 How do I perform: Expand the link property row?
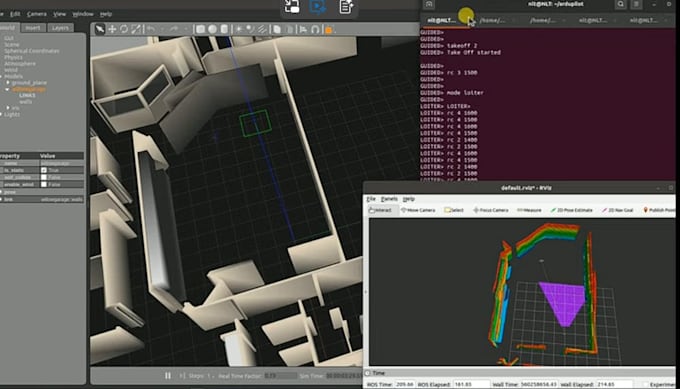(2, 199)
